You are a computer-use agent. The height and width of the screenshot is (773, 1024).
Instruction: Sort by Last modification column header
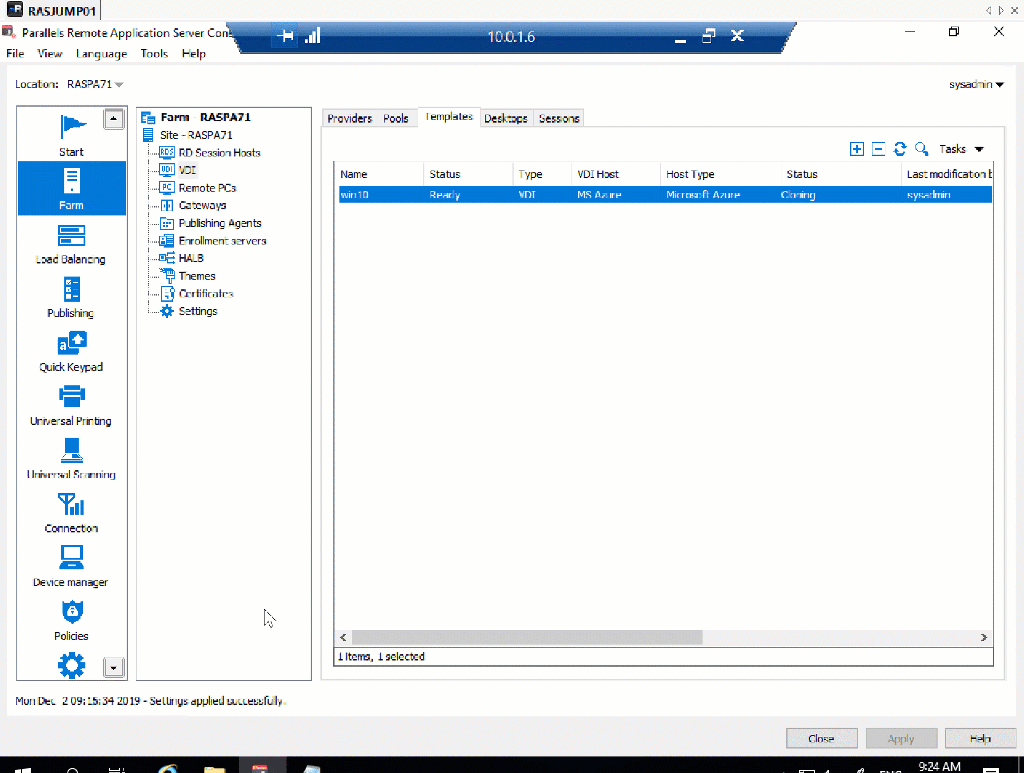[x=947, y=174]
